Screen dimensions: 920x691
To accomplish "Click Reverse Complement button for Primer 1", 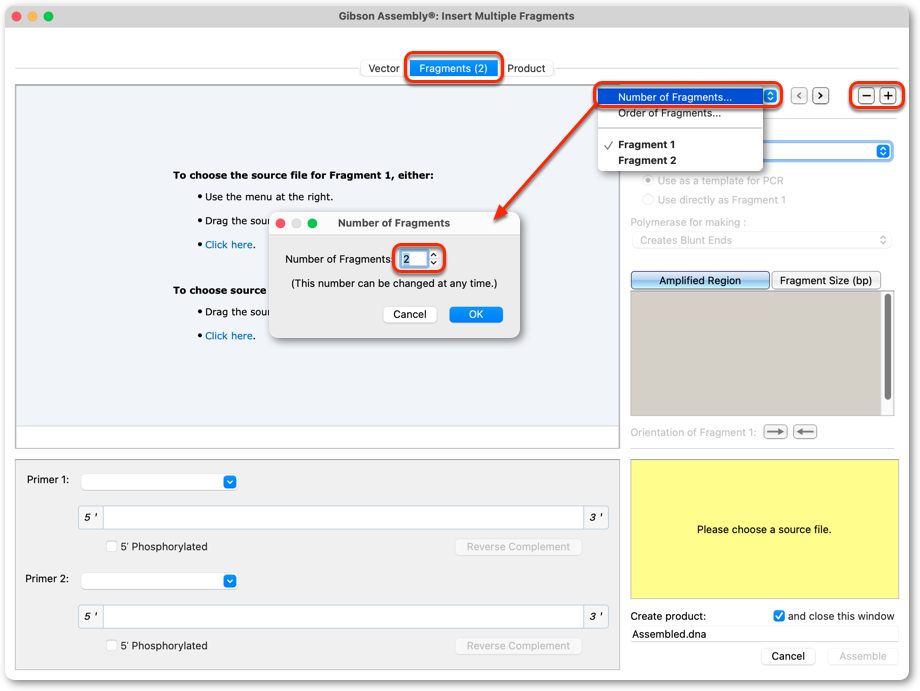I will (x=518, y=547).
